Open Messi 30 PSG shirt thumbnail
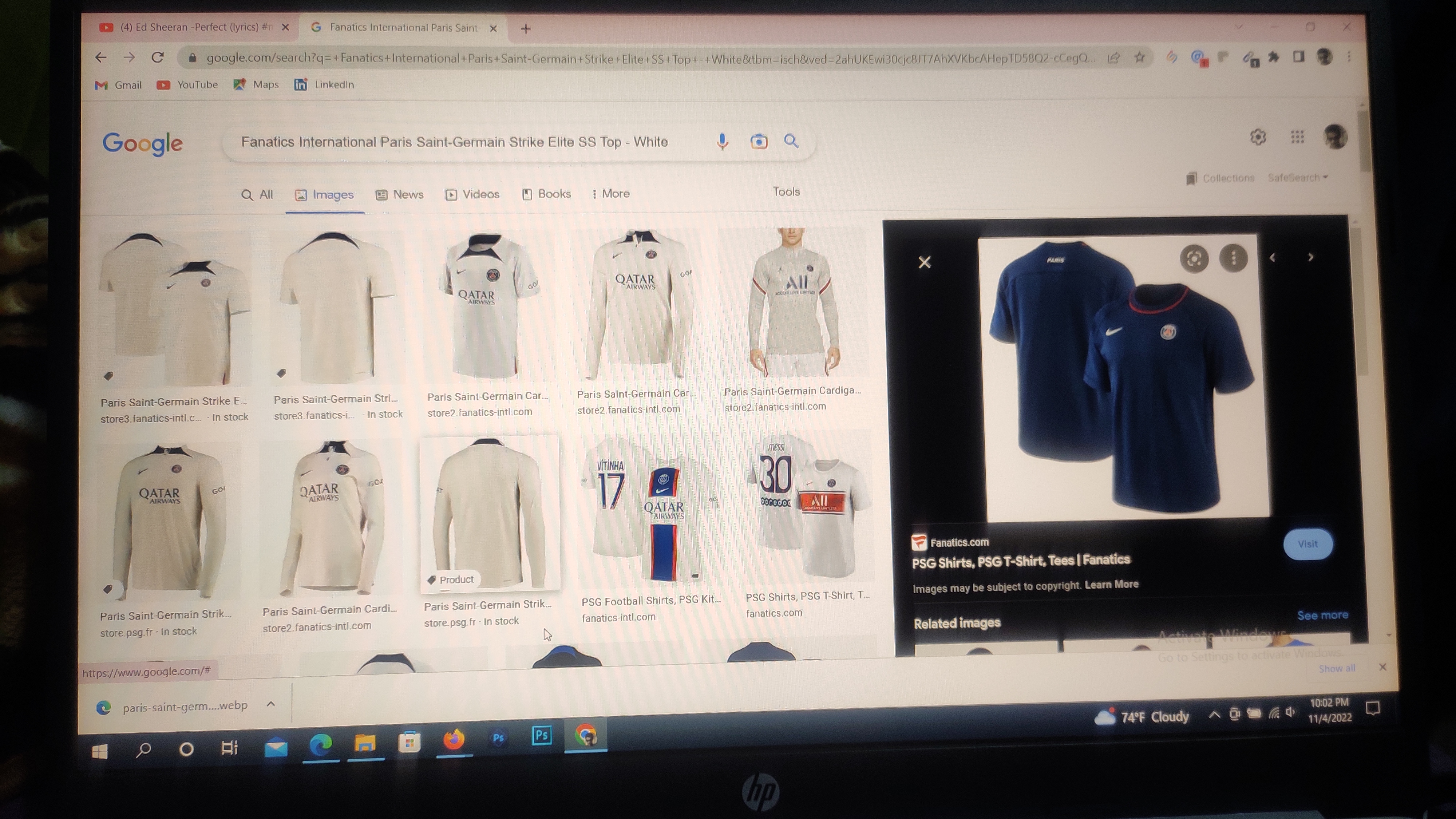Screen dimensions: 1456x819 (810, 506)
